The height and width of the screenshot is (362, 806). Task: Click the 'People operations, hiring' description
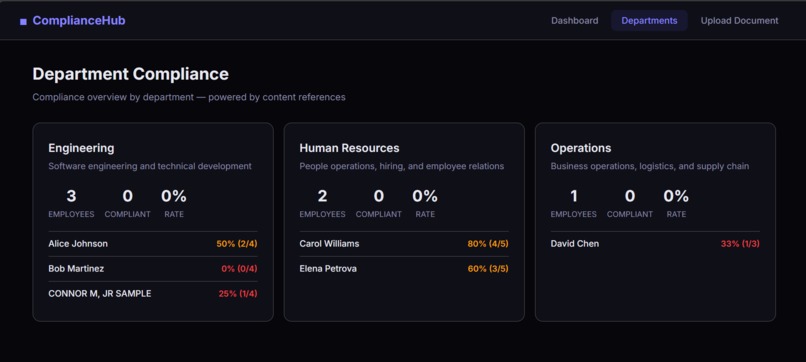coord(401,166)
